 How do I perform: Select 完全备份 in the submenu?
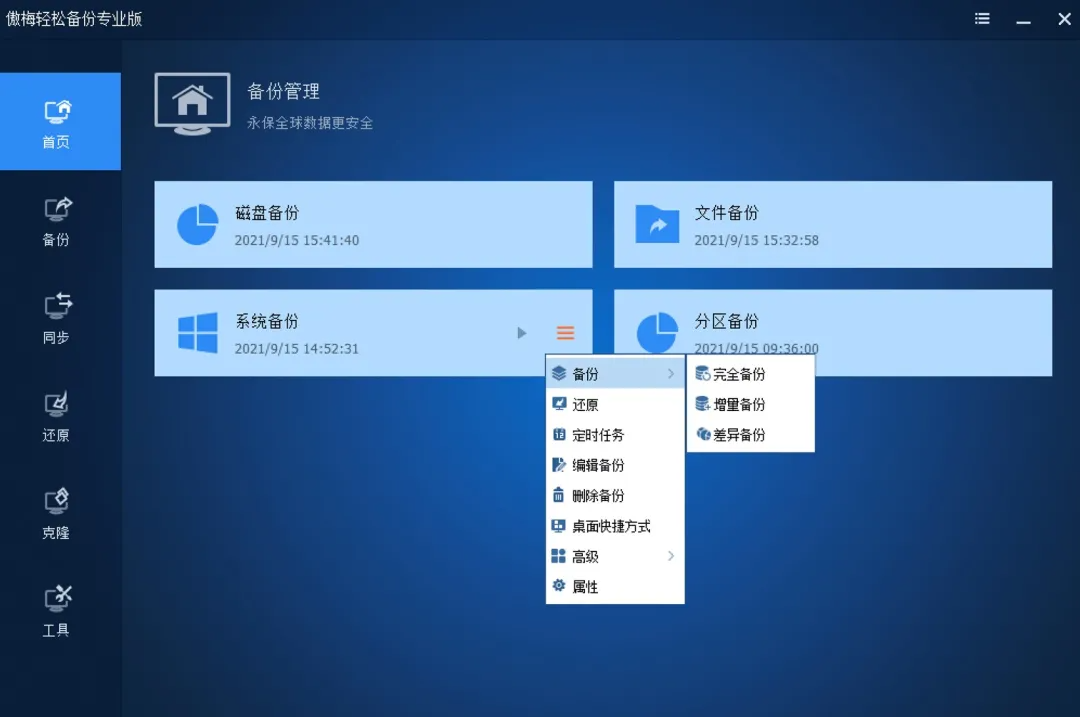(751, 374)
